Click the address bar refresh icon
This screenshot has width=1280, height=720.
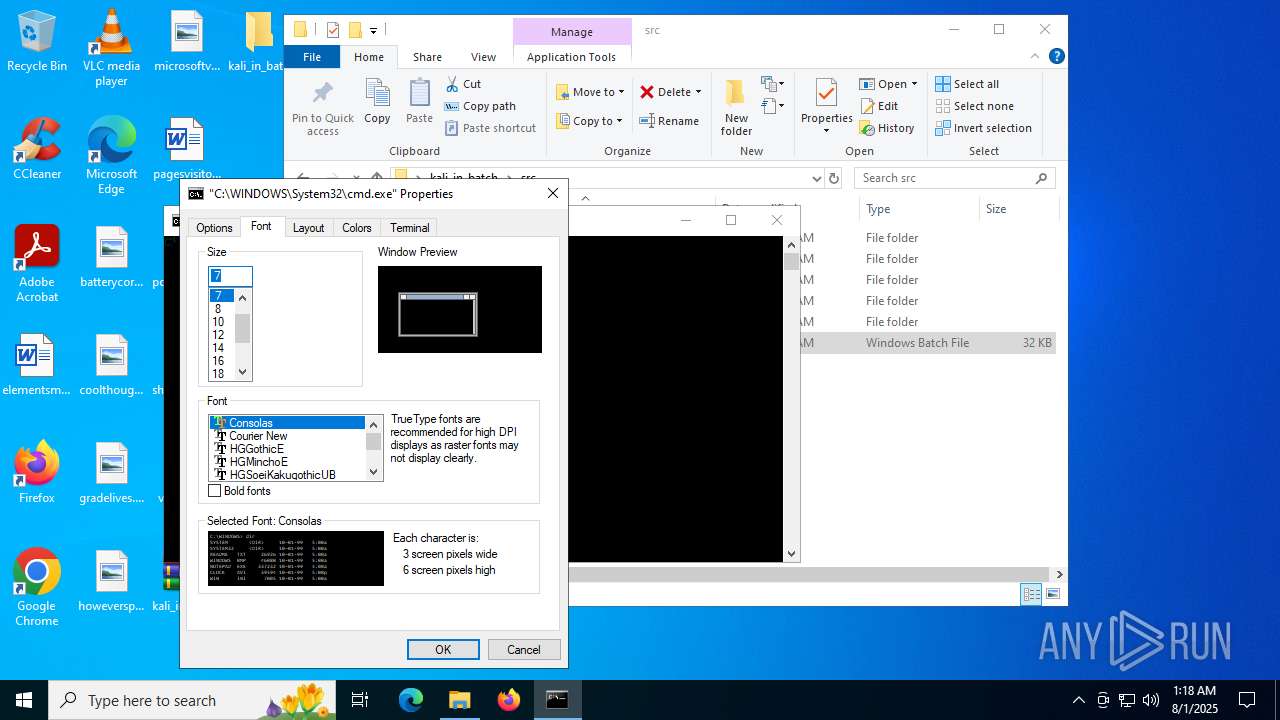point(834,178)
